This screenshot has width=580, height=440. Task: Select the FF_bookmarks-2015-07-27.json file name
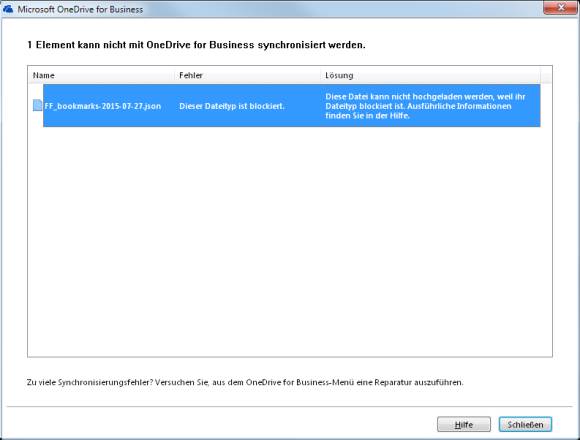pos(103,106)
